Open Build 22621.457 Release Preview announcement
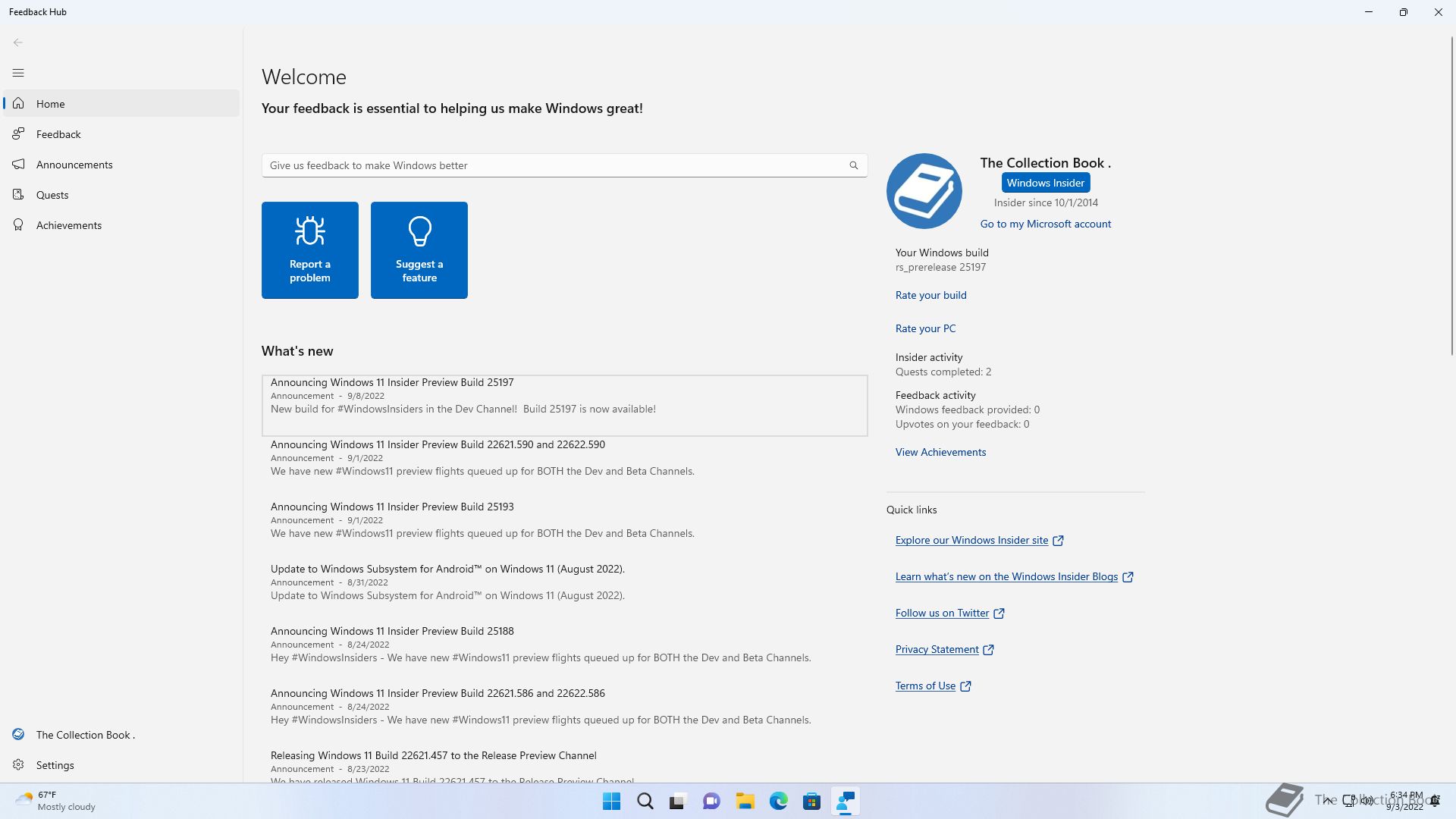1456x819 pixels. click(565, 766)
